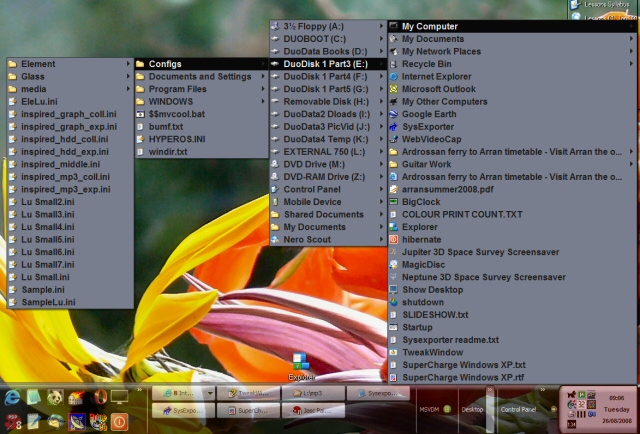Select Removable Disk (H:) entry
This screenshot has width=640, height=434.
click(x=328, y=102)
